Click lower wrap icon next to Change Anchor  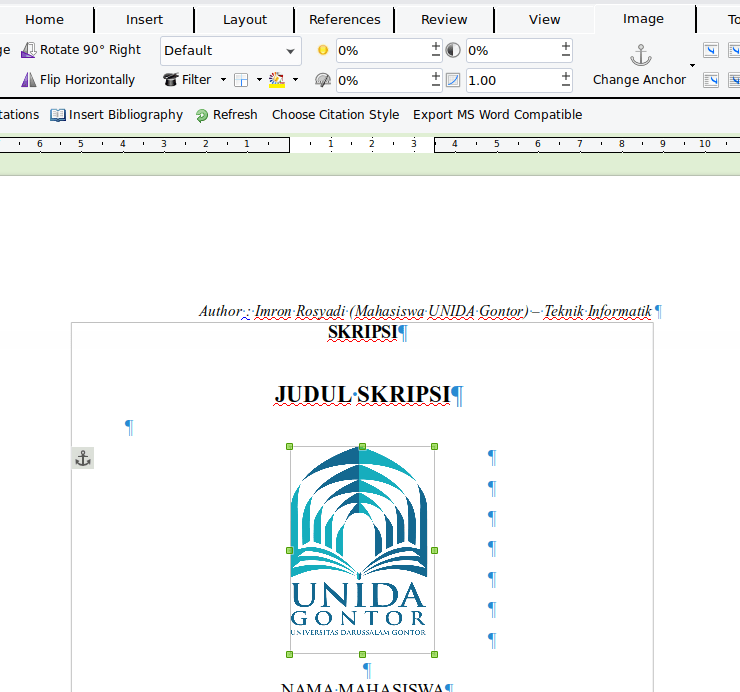click(711, 80)
